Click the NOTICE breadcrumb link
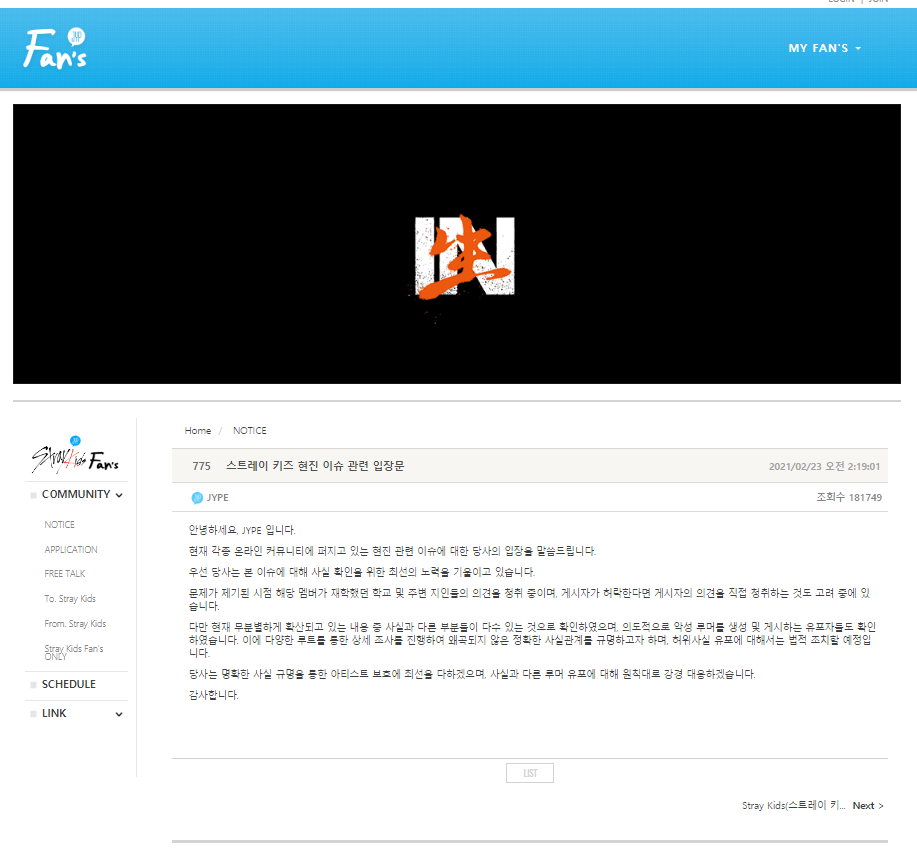The width and height of the screenshot is (917, 855). (250, 430)
